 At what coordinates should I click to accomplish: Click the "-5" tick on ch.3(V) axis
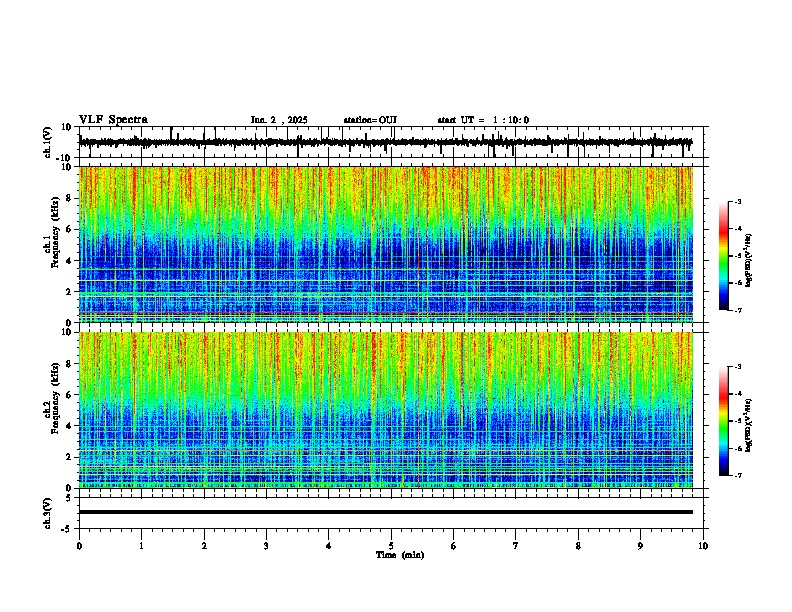(x=67, y=529)
